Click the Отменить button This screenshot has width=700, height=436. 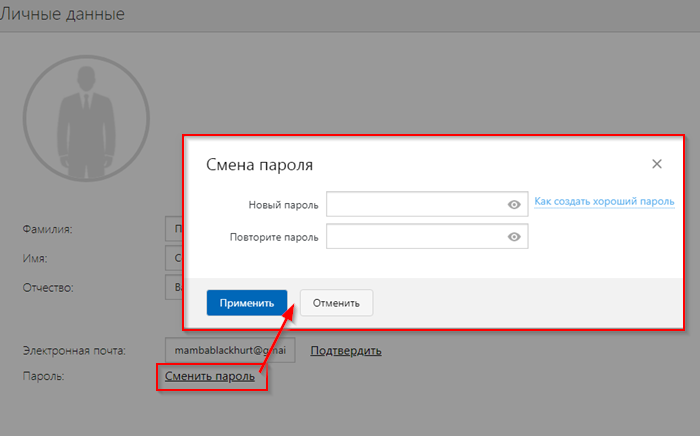[337, 303]
